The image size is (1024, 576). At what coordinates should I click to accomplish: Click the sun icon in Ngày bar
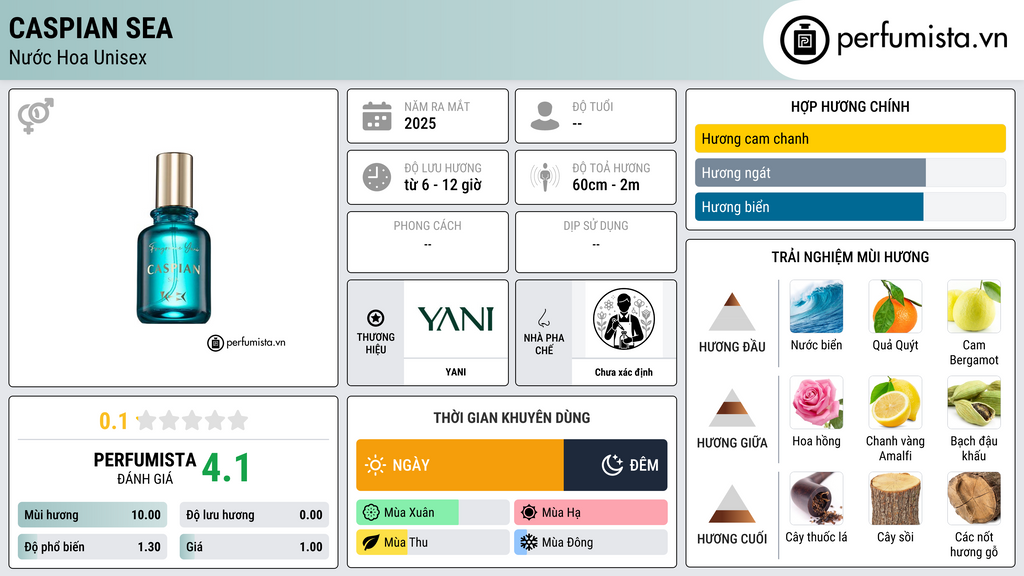pos(375,465)
